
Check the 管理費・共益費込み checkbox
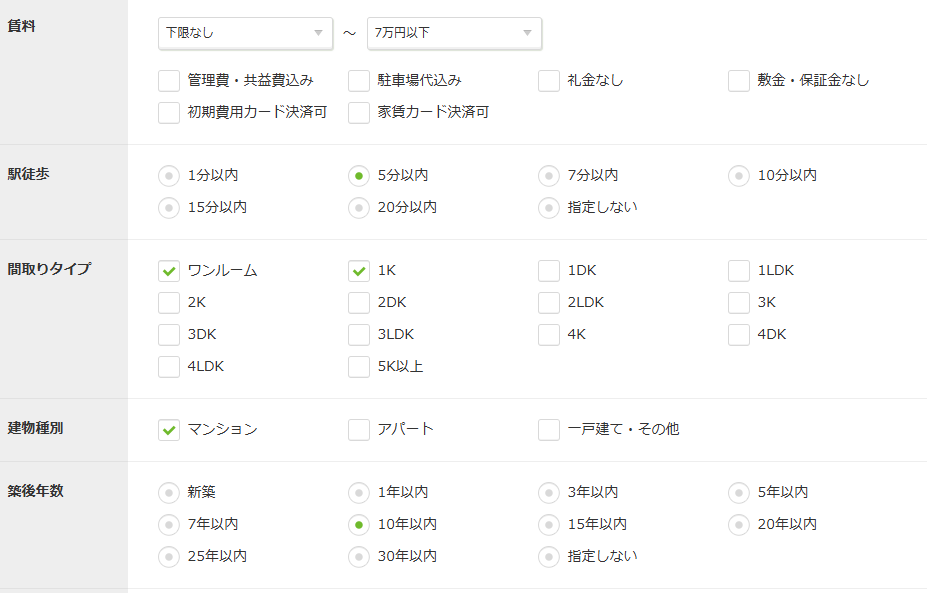tap(169, 81)
